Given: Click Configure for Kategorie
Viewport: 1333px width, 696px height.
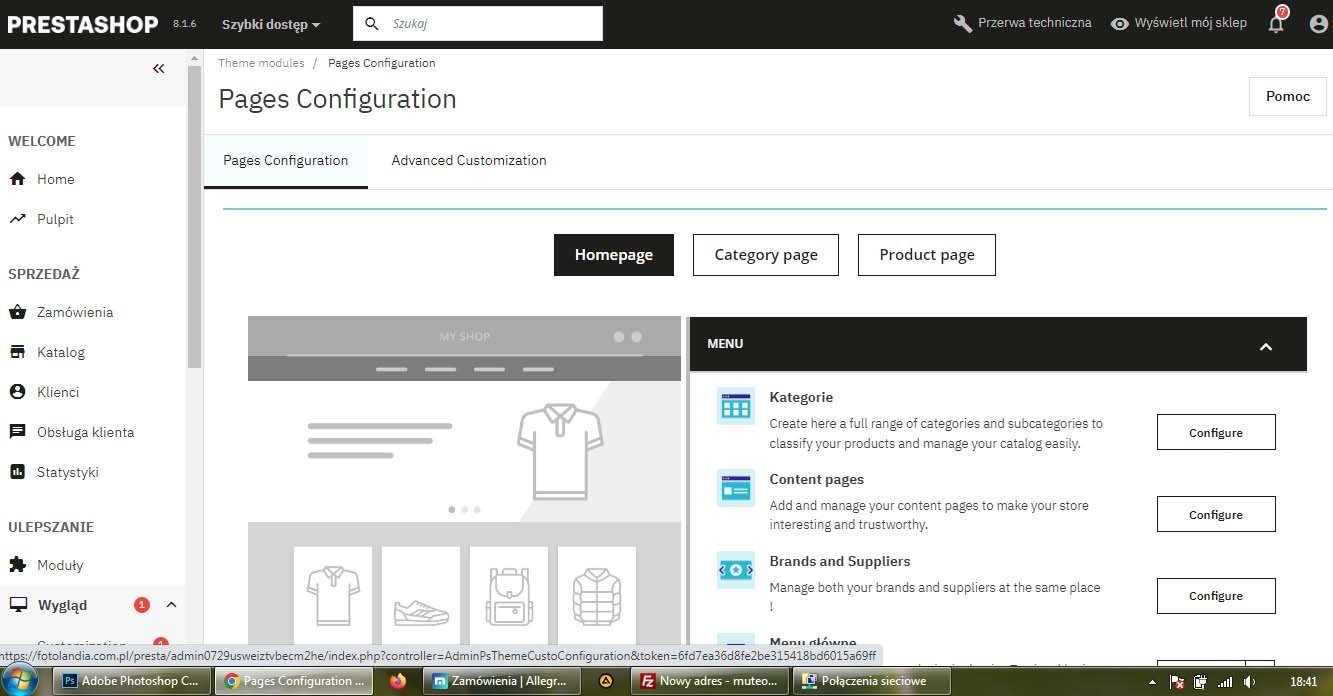Looking at the screenshot, I should tap(1216, 433).
